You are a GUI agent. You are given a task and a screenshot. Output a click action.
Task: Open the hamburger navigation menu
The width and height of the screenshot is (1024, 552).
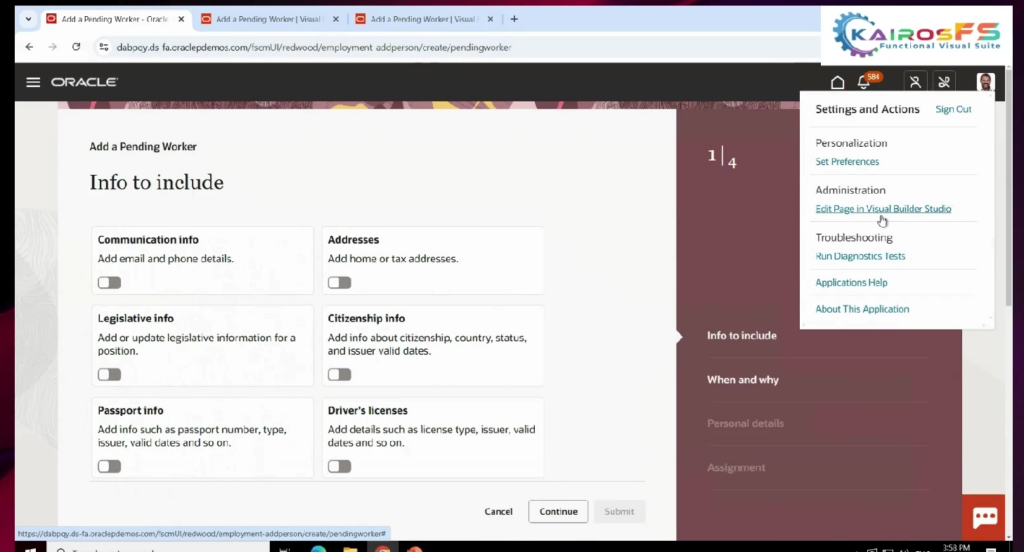(33, 82)
